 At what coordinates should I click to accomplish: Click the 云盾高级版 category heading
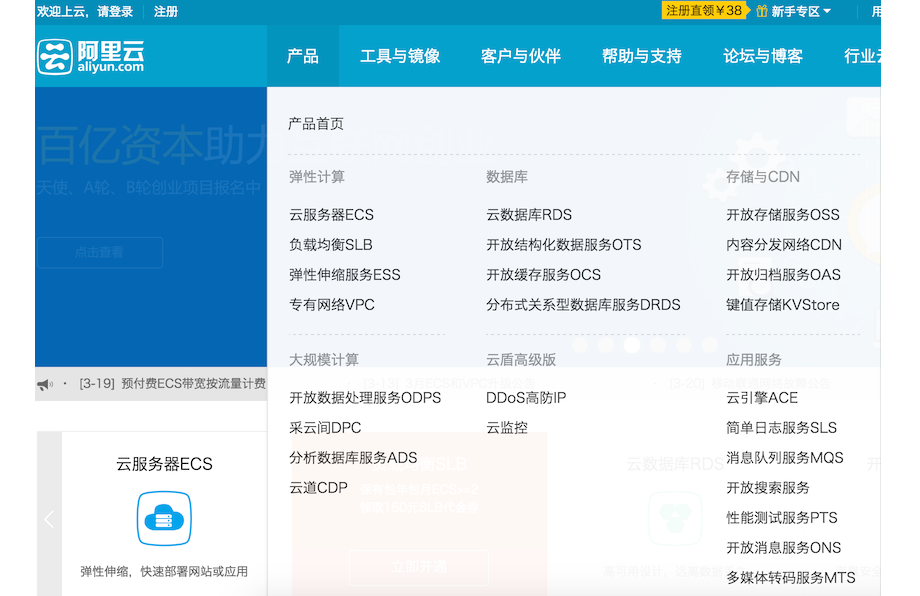pos(521,360)
